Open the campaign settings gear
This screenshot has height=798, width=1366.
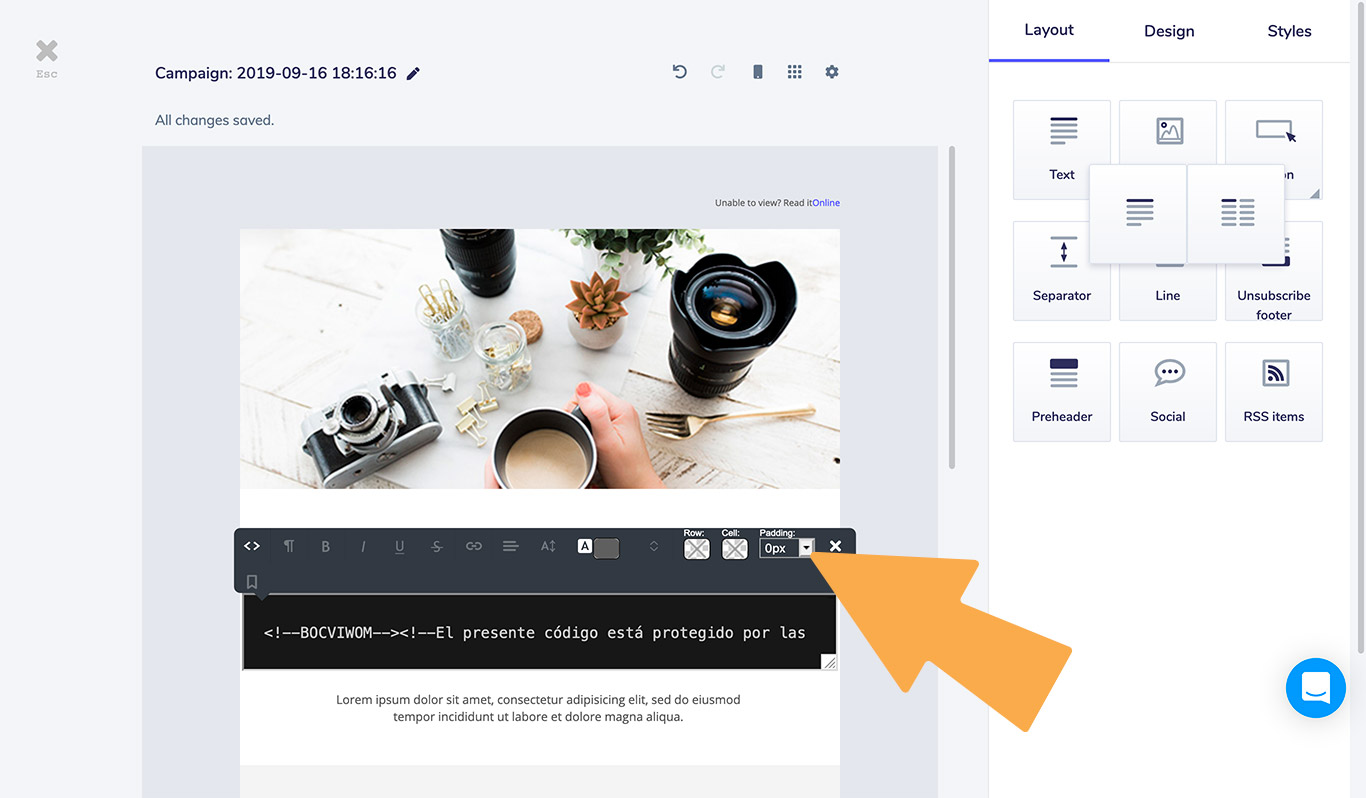[x=832, y=72]
